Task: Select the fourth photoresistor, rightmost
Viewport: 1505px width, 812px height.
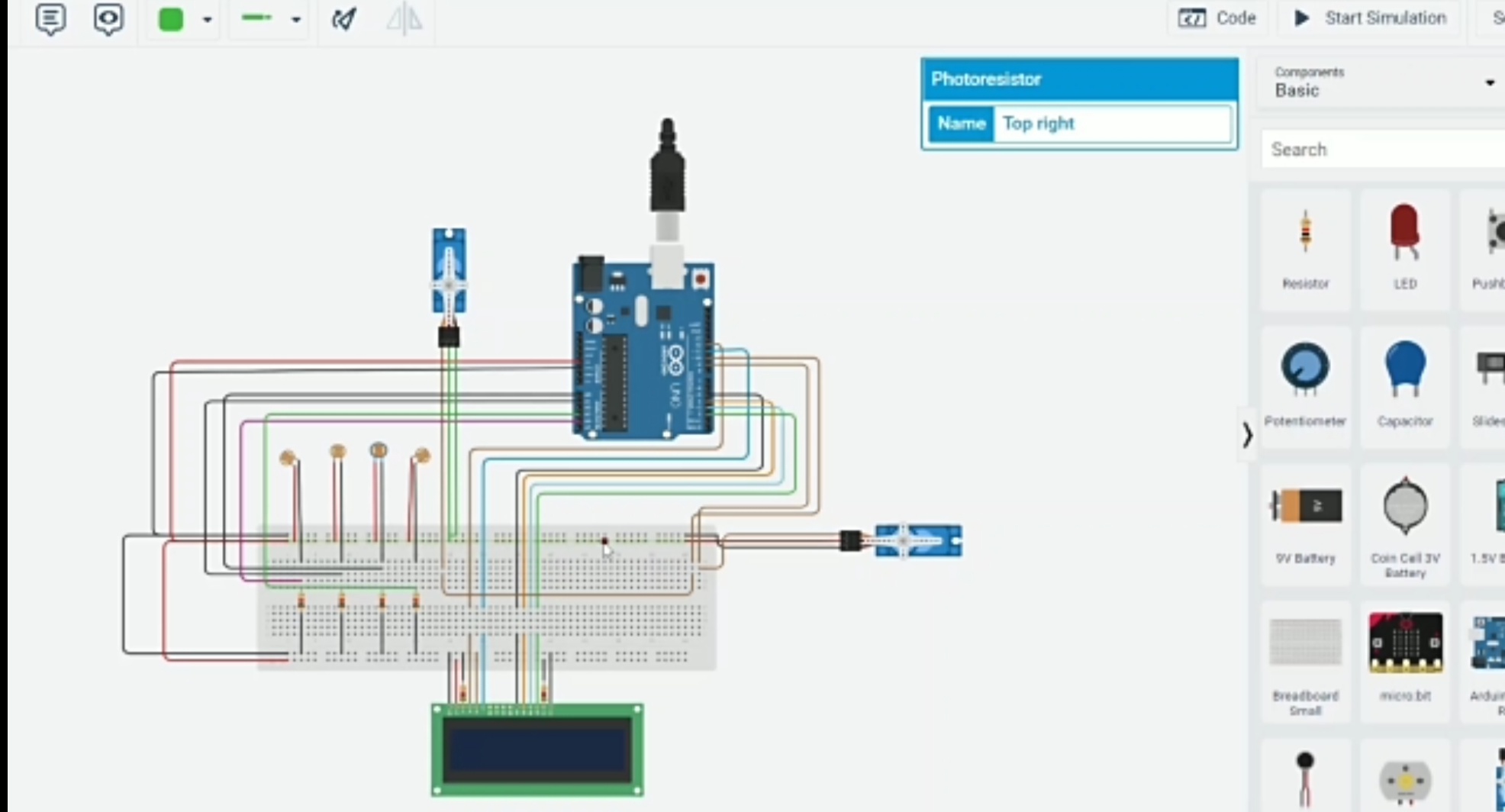Action: 421,456
